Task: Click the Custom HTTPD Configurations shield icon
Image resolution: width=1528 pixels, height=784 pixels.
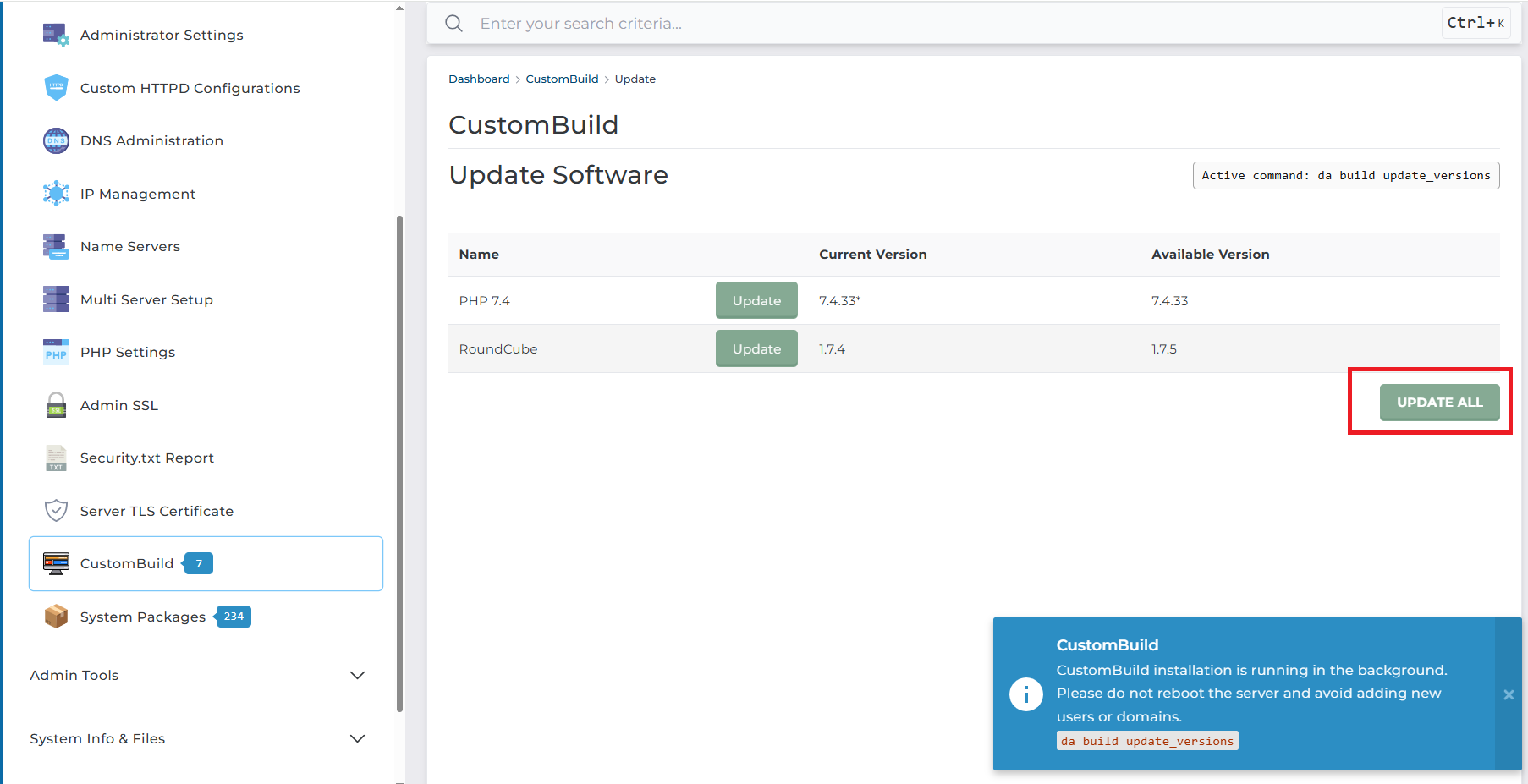Action: (56, 87)
